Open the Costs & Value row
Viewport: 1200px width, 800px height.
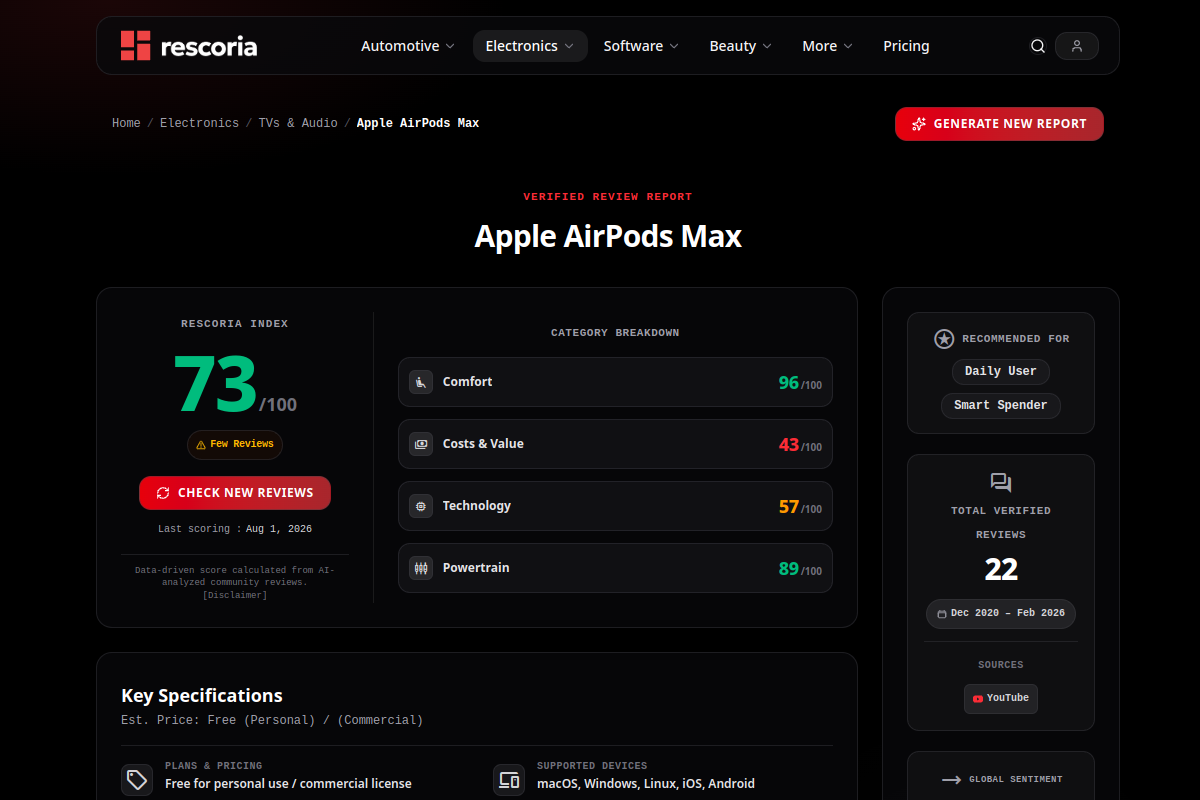[x=615, y=444]
